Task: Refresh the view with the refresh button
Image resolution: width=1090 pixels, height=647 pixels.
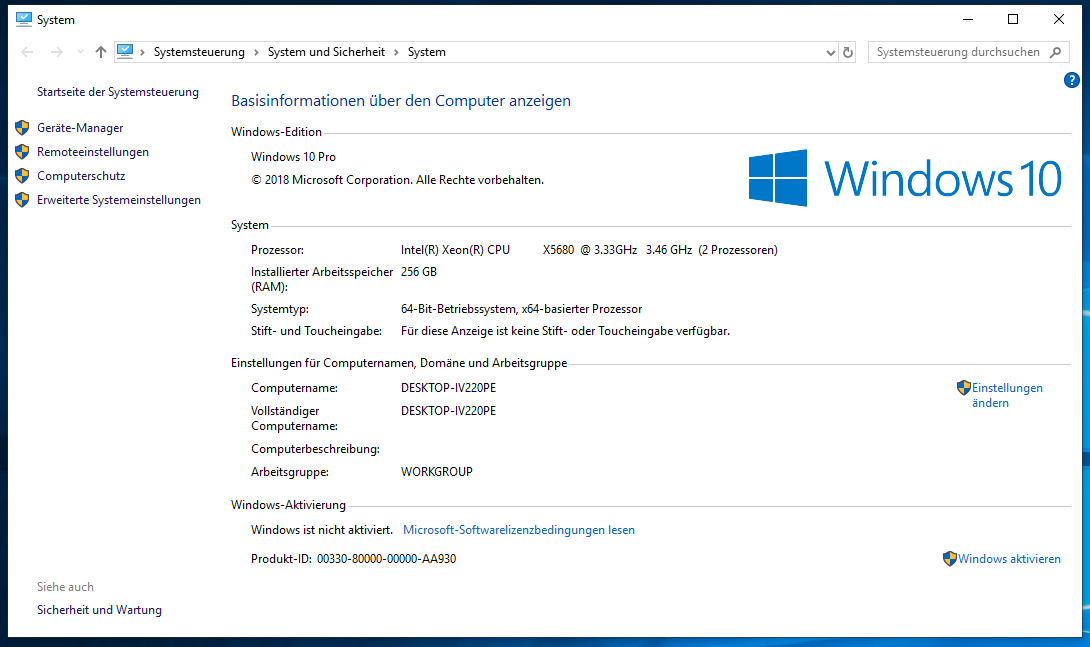Action: point(847,52)
